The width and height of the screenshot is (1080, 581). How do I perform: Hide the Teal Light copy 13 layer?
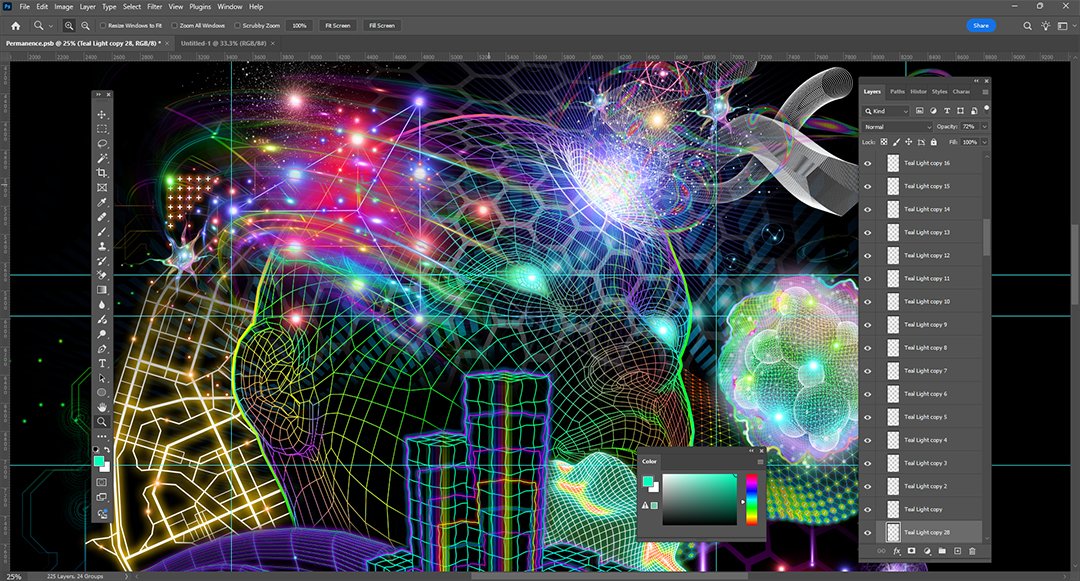click(x=868, y=233)
